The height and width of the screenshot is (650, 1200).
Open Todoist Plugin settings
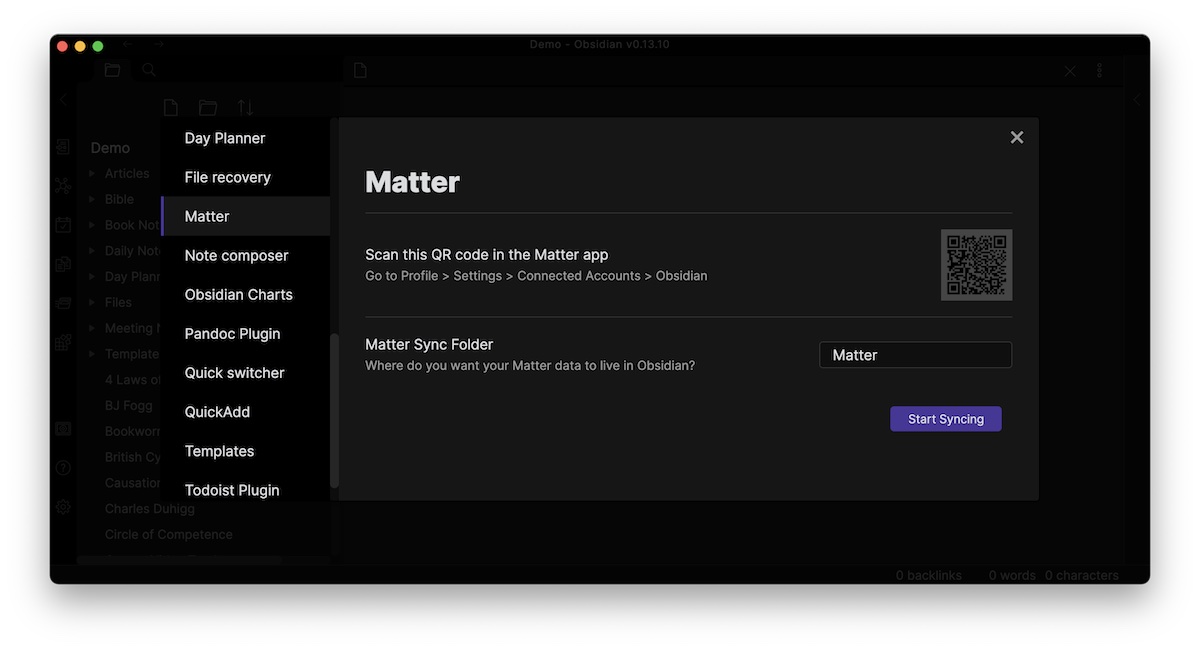[x=245, y=489]
